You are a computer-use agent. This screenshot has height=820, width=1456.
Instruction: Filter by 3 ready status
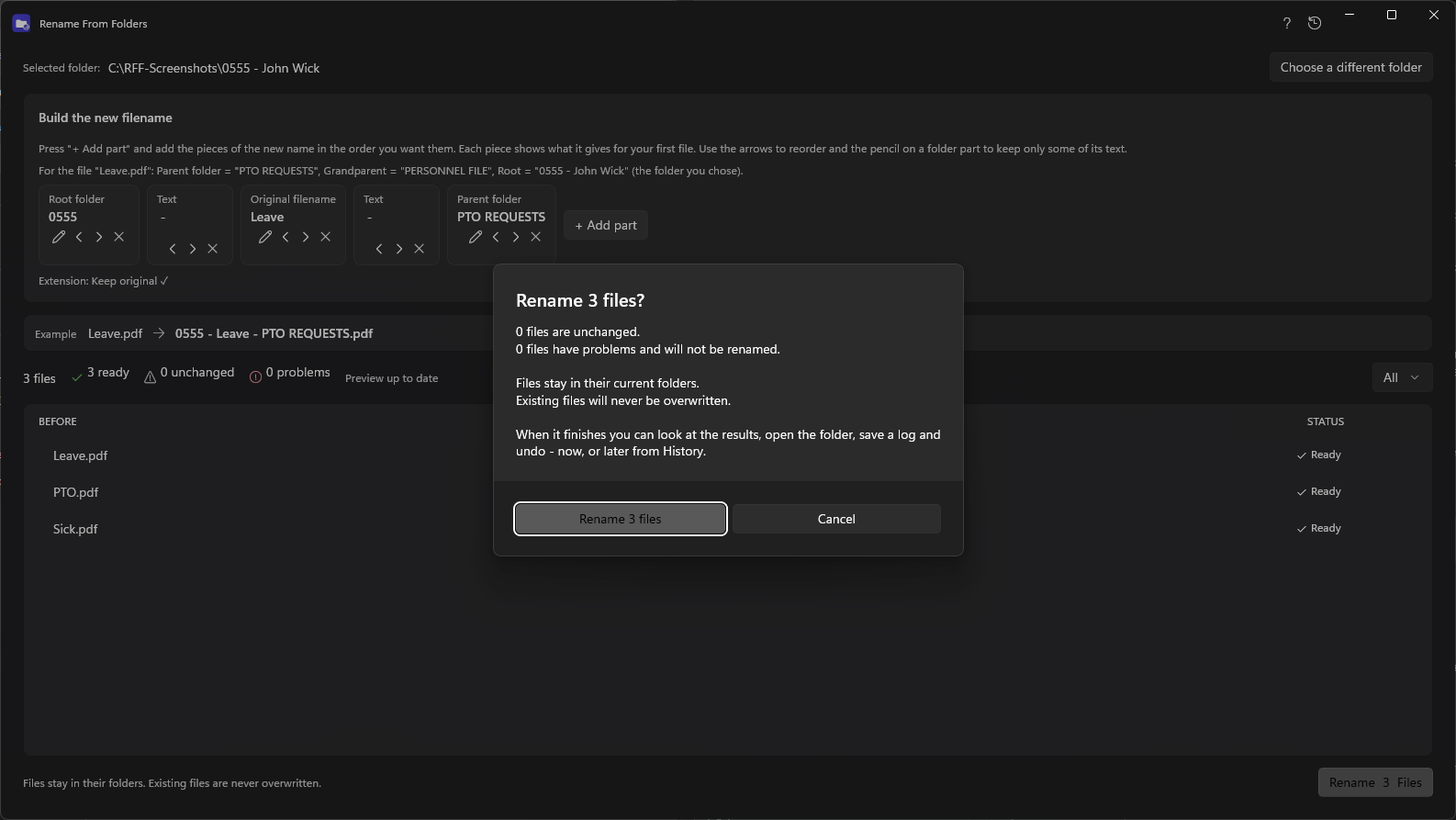101,373
